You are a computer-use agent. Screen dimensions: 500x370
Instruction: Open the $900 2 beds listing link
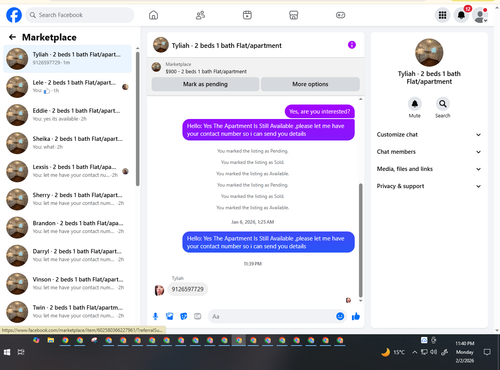[x=206, y=71]
